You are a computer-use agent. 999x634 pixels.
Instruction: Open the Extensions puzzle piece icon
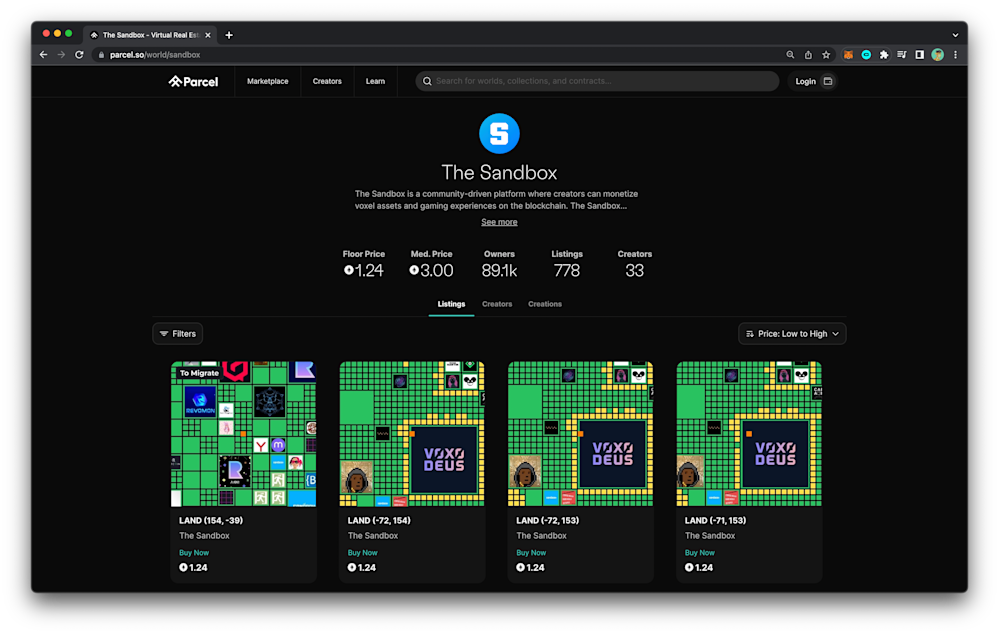click(884, 55)
